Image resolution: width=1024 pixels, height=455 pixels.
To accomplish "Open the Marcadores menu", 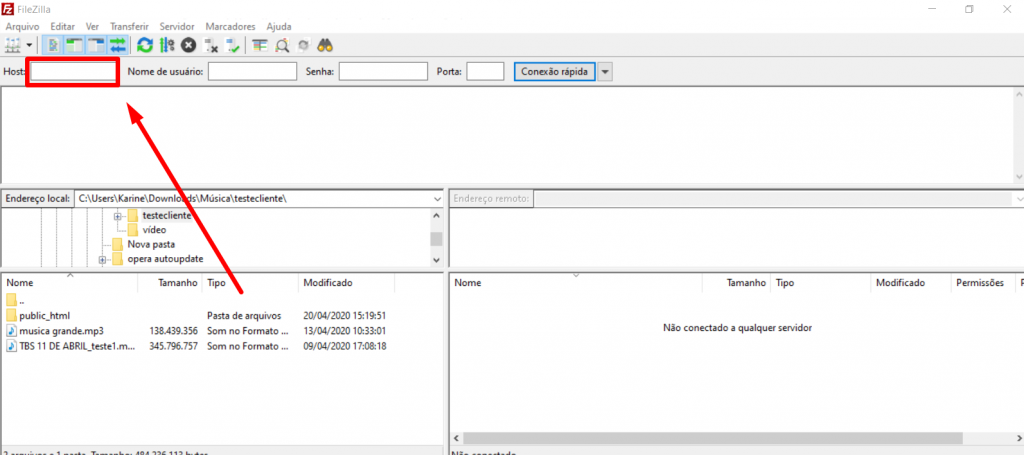I will pyautogui.click(x=231, y=27).
